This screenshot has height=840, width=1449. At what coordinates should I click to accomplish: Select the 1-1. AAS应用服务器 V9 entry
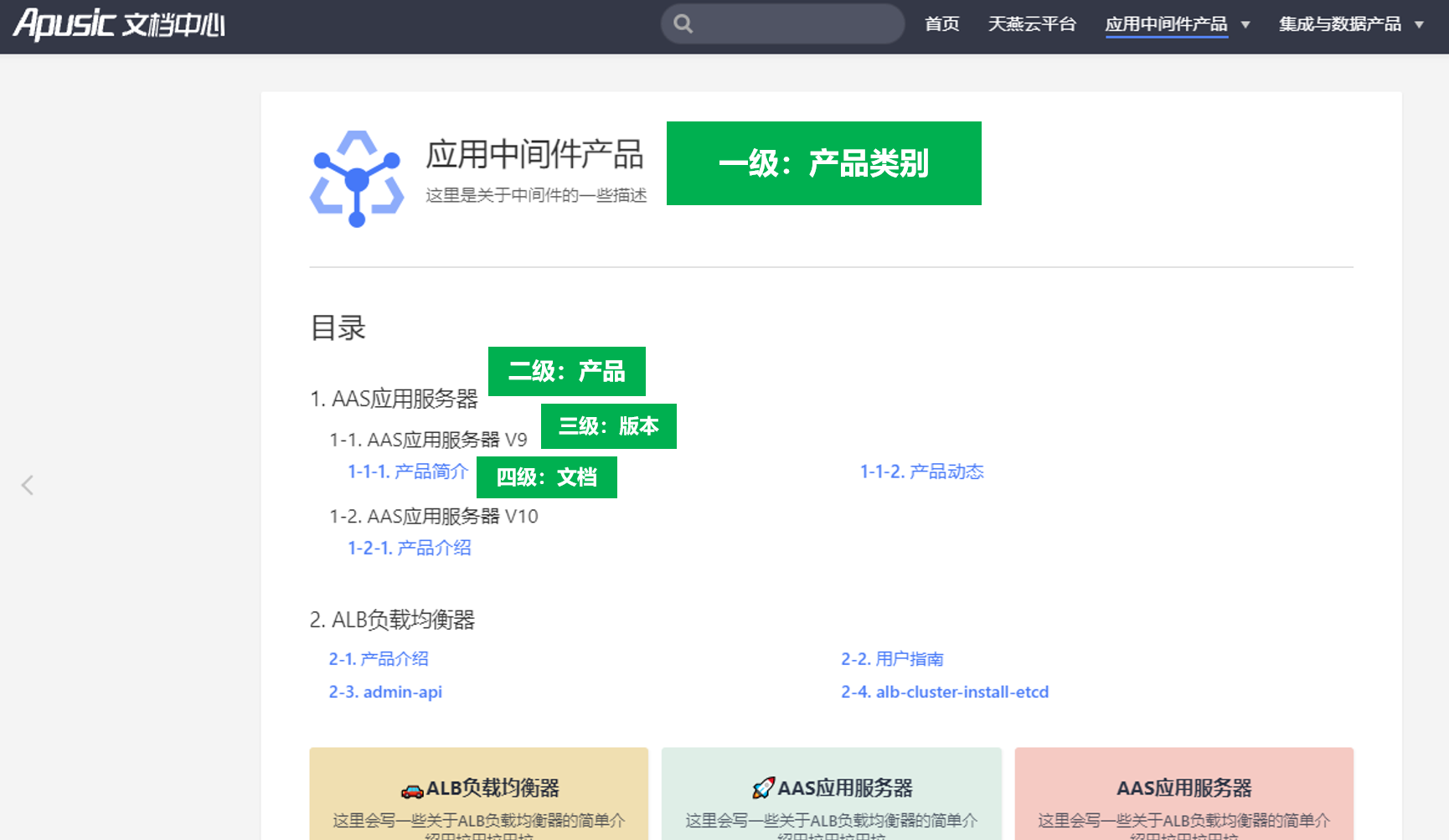pyautogui.click(x=428, y=440)
